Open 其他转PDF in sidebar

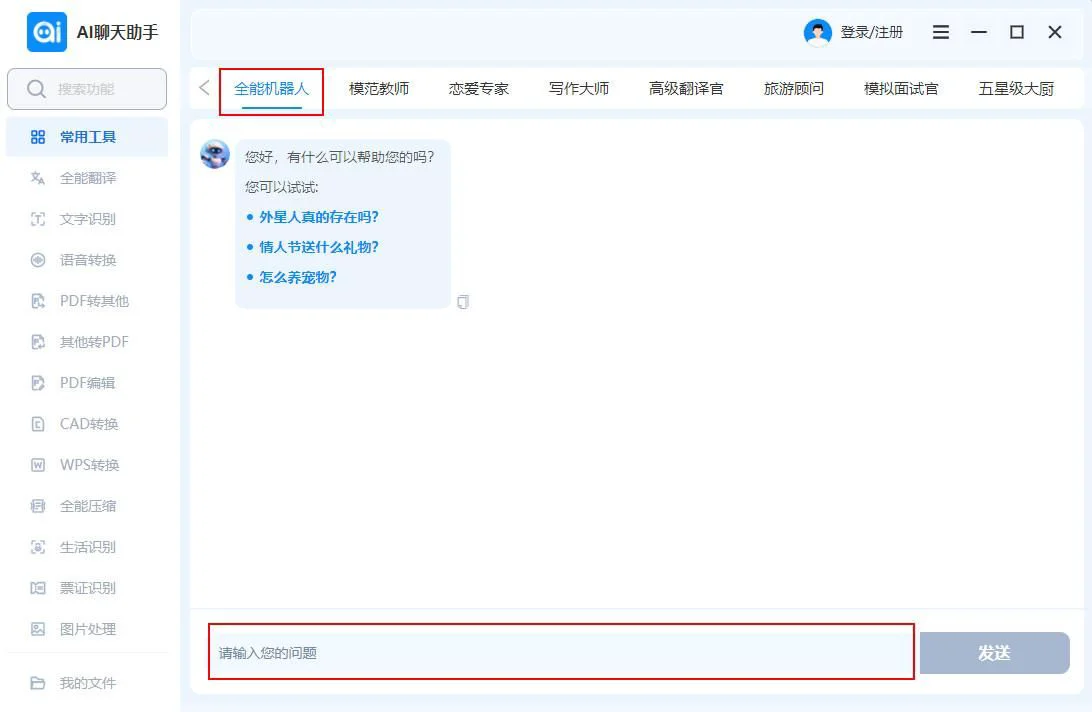[87, 342]
